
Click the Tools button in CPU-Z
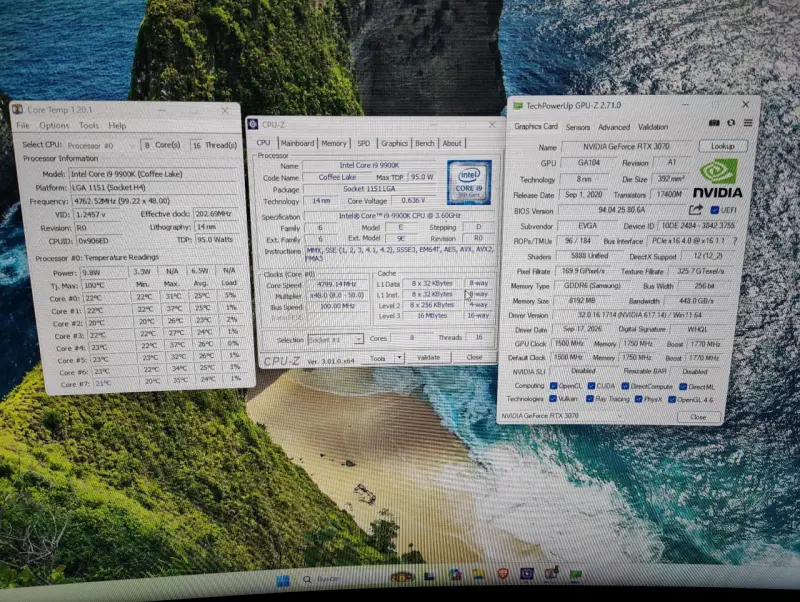pyautogui.click(x=378, y=358)
